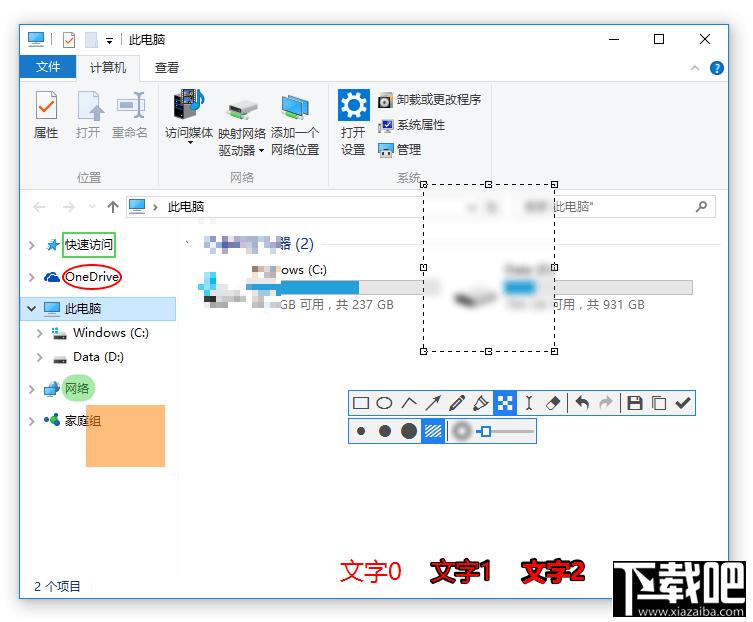Select the mosaic blur tool
This screenshot has height=622, width=753.
pyautogui.click(x=505, y=403)
